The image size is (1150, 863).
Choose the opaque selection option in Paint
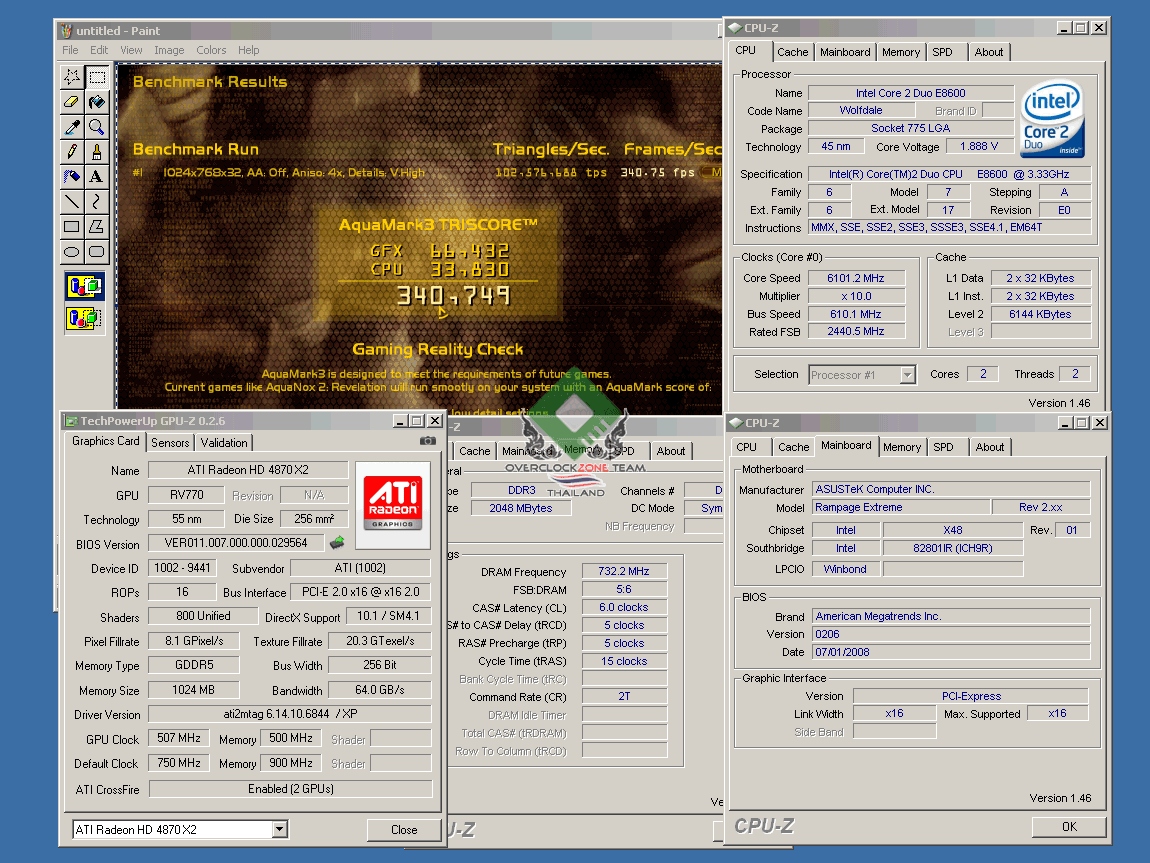84,287
